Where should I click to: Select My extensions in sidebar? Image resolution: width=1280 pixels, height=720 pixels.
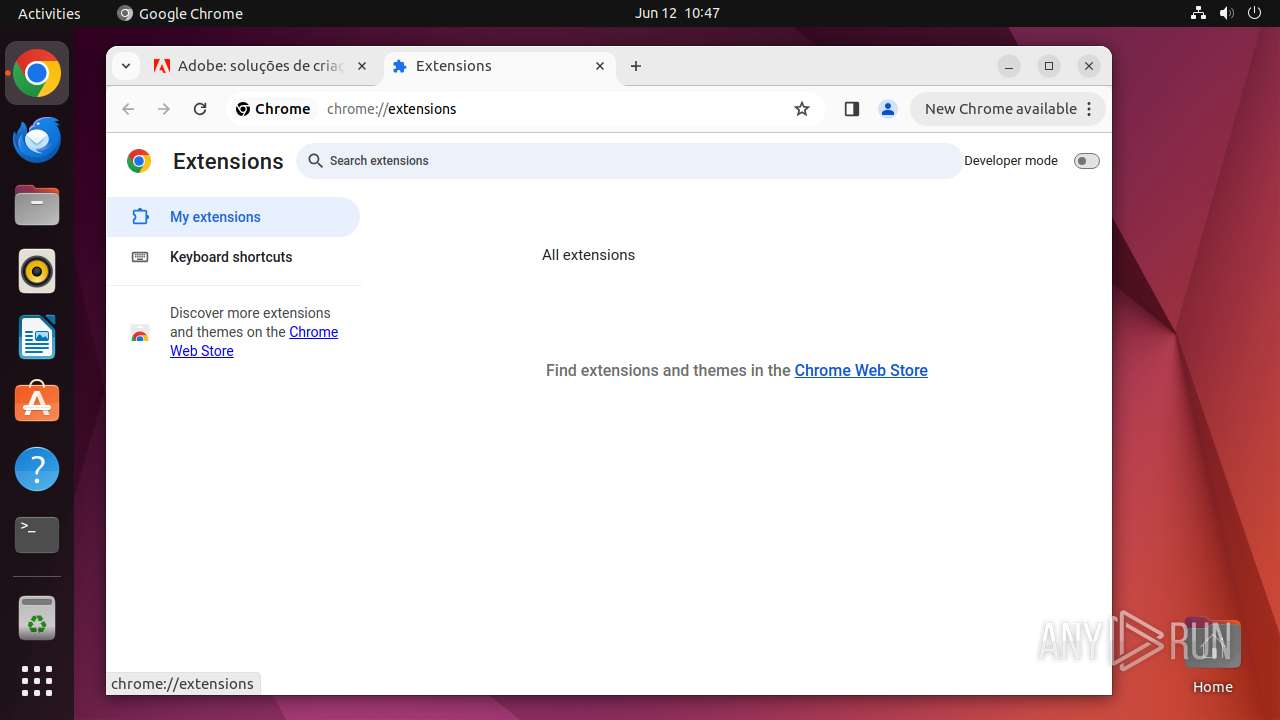click(233, 217)
